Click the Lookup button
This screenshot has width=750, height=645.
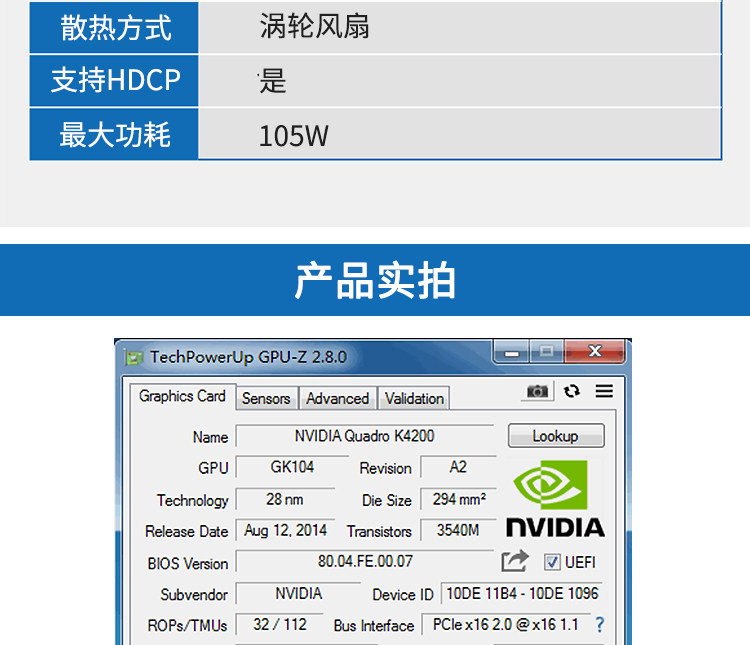click(x=556, y=436)
